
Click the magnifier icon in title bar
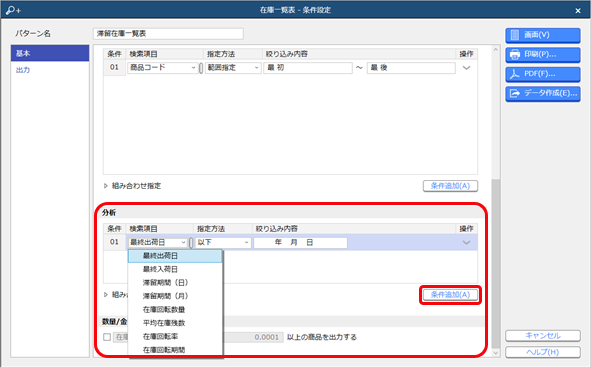pos(13,10)
